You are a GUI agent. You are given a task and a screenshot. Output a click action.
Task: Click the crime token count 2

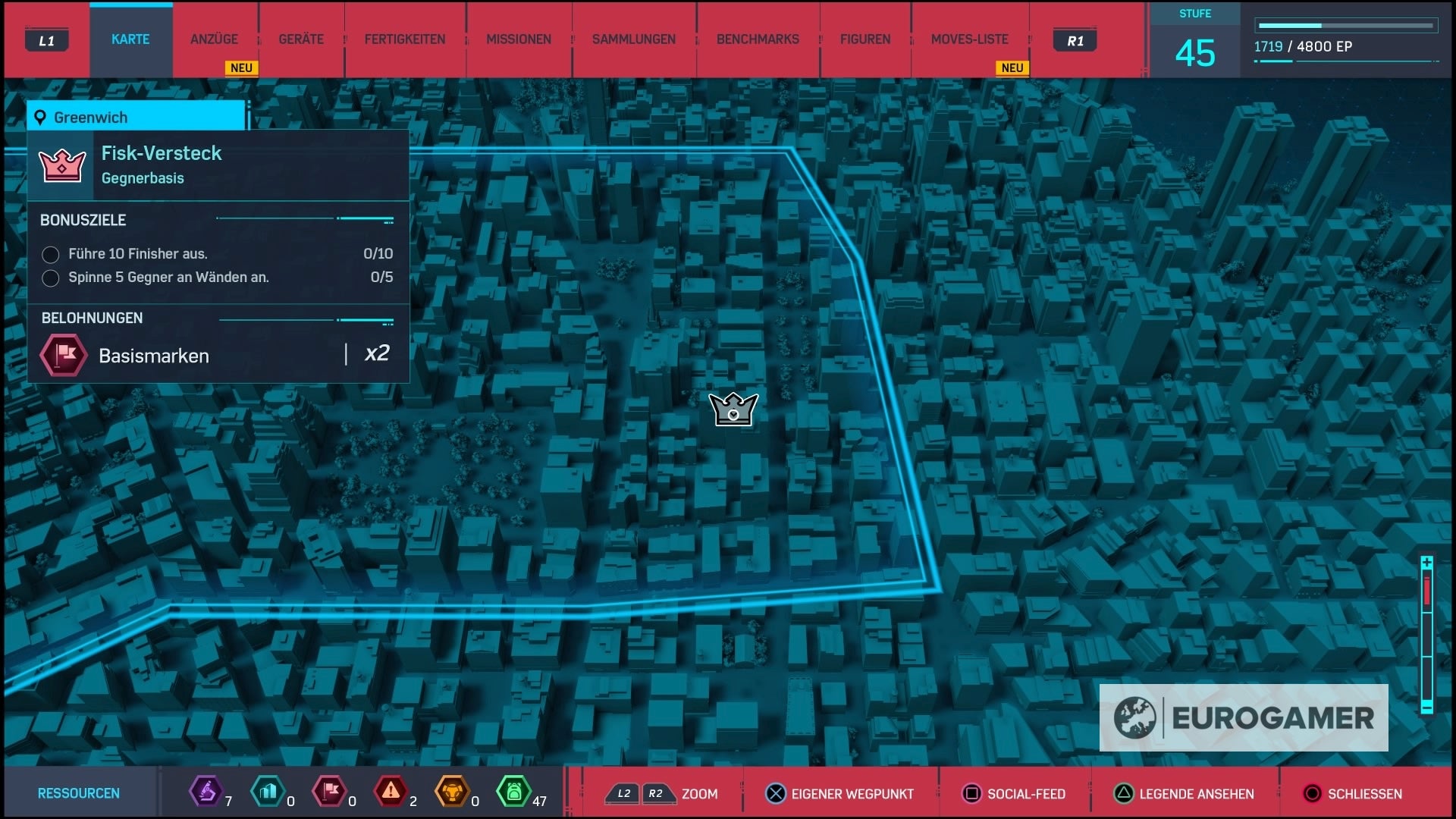tap(413, 802)
